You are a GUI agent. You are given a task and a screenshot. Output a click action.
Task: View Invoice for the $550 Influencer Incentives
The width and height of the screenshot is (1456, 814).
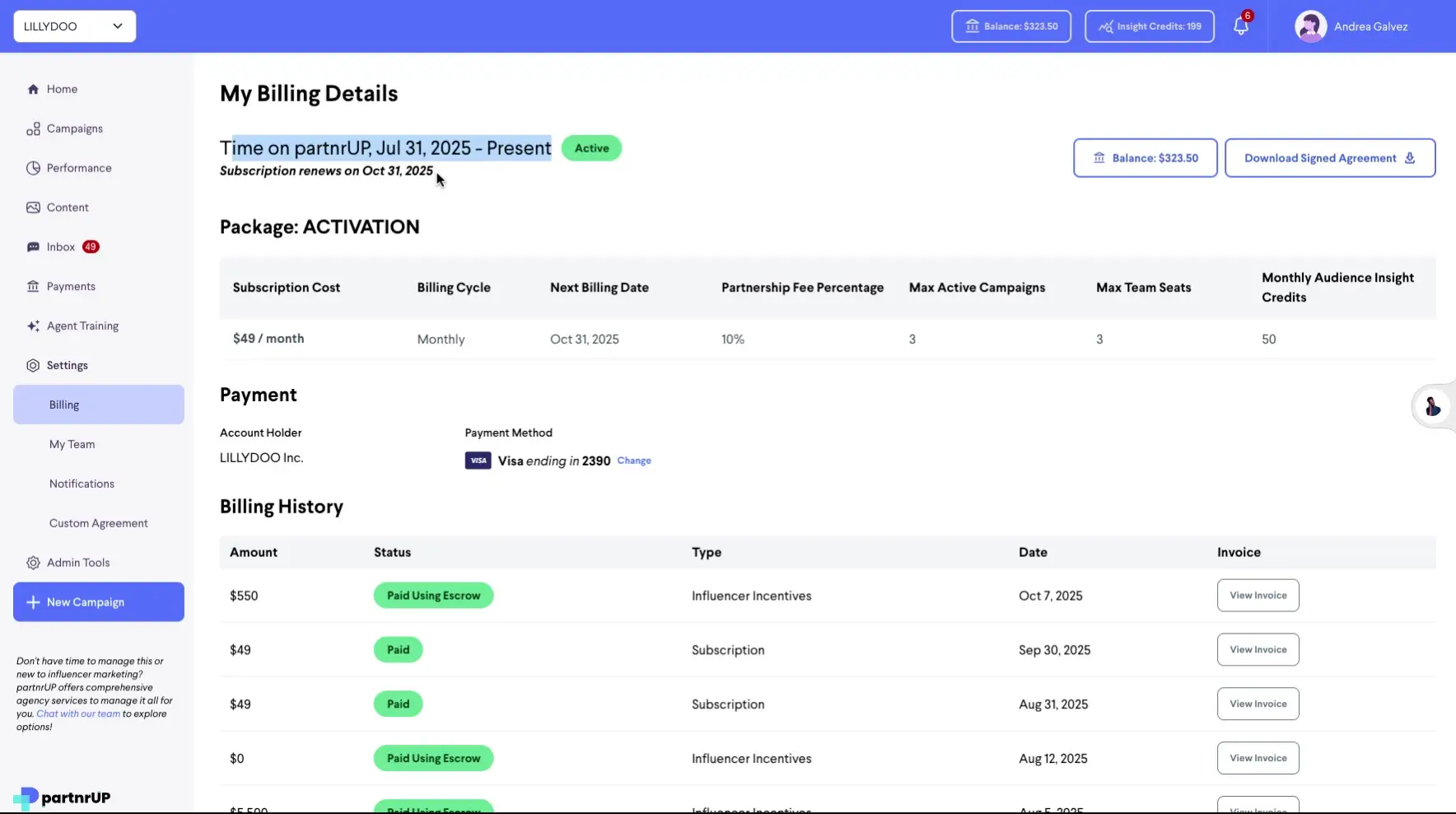coord(1257,595)
